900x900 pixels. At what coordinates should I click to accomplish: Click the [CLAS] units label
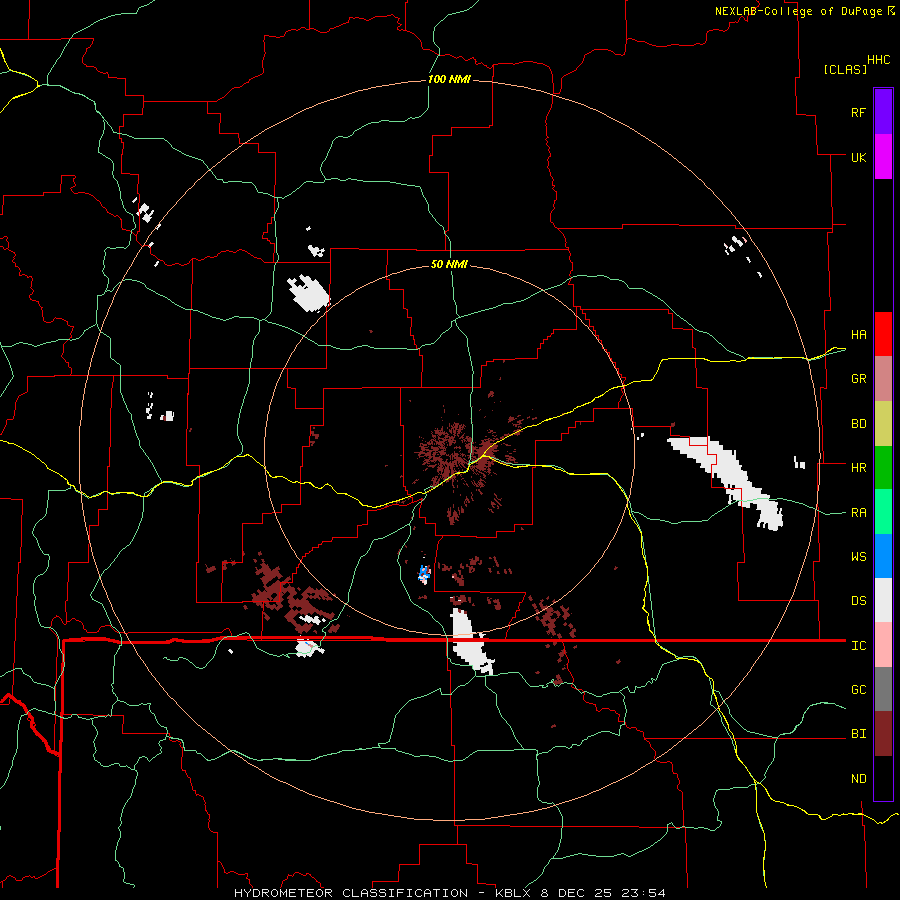click(x=845, y=70)
